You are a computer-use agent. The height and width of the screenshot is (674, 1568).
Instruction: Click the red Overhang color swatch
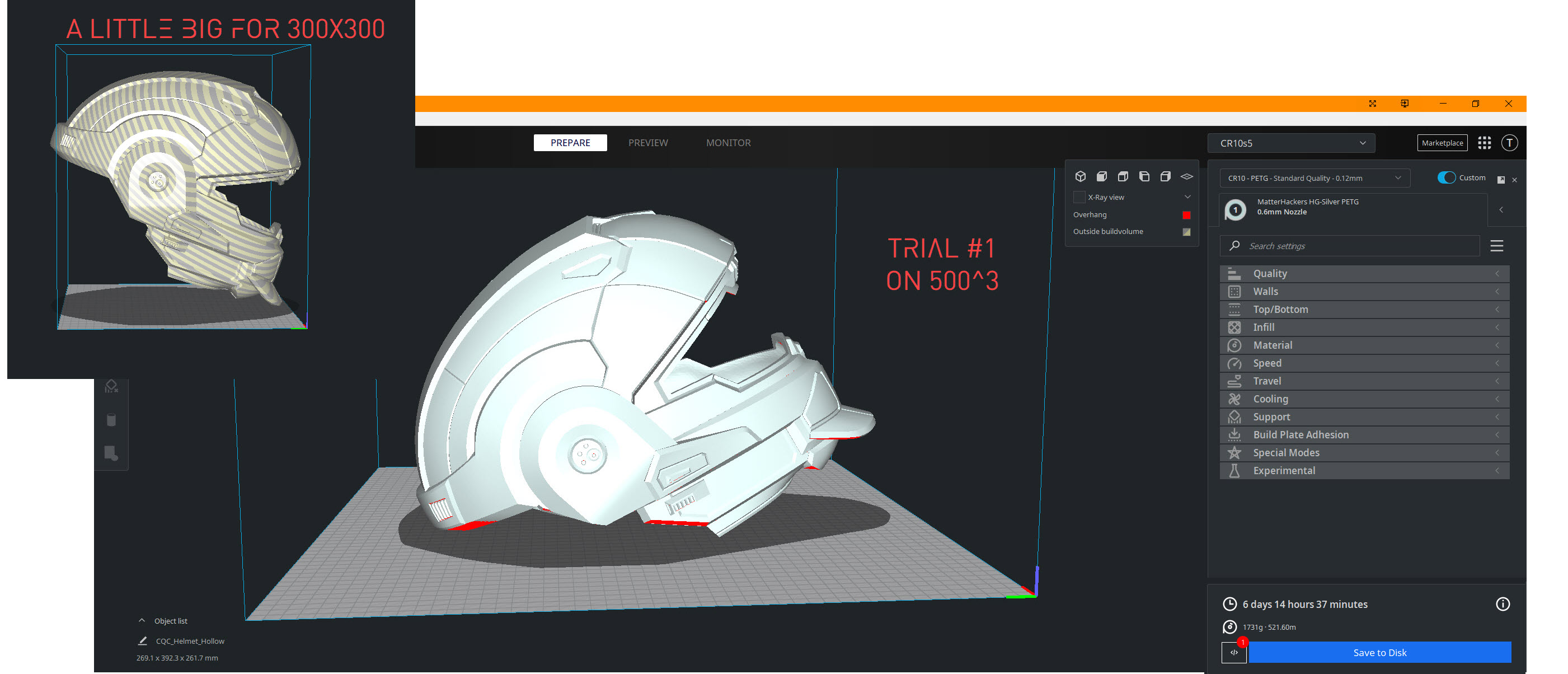tap(1186, 215)
